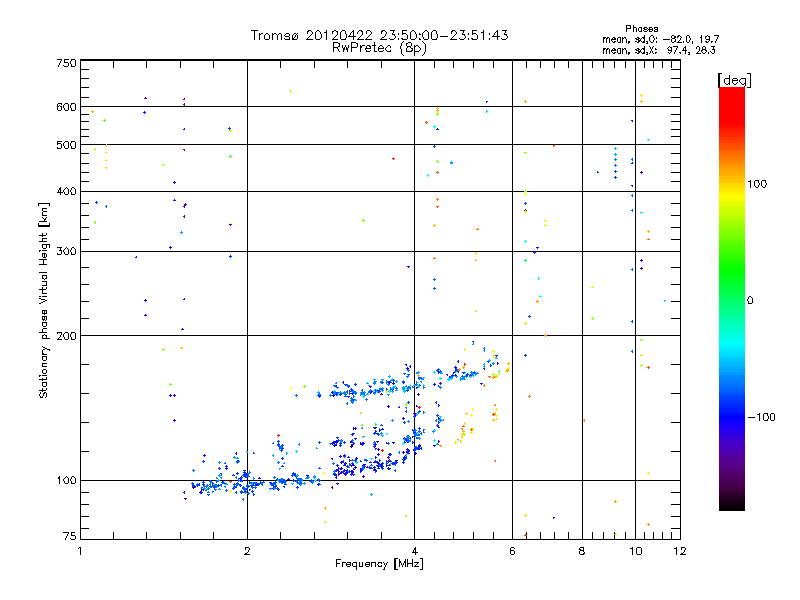Viewport: 800px width, 600px height.
Task: Click the x-axis tick label '10'
Action: pyautogui.click(x=636, y=551)
